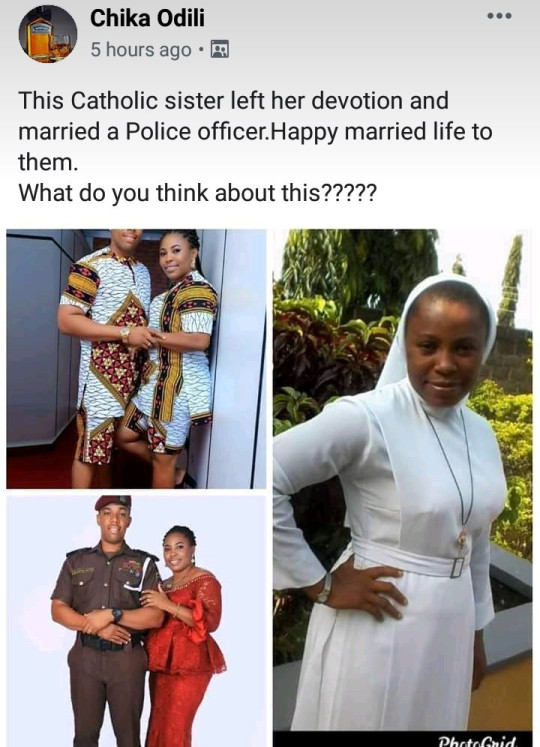Open photo of officer with woman in red
This screenshot has height=747, width=540.
pos(136,621)
